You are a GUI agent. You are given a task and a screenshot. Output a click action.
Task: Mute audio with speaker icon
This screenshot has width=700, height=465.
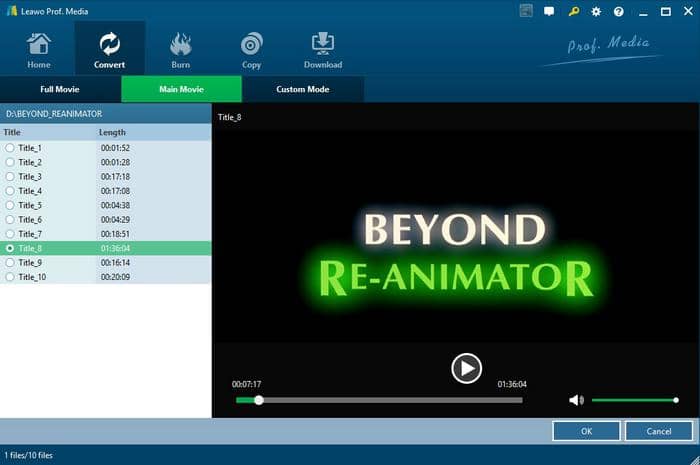576,400
